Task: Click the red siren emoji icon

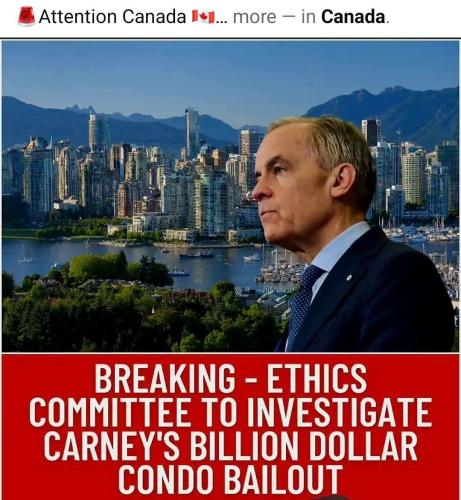Action: [26, 16]
